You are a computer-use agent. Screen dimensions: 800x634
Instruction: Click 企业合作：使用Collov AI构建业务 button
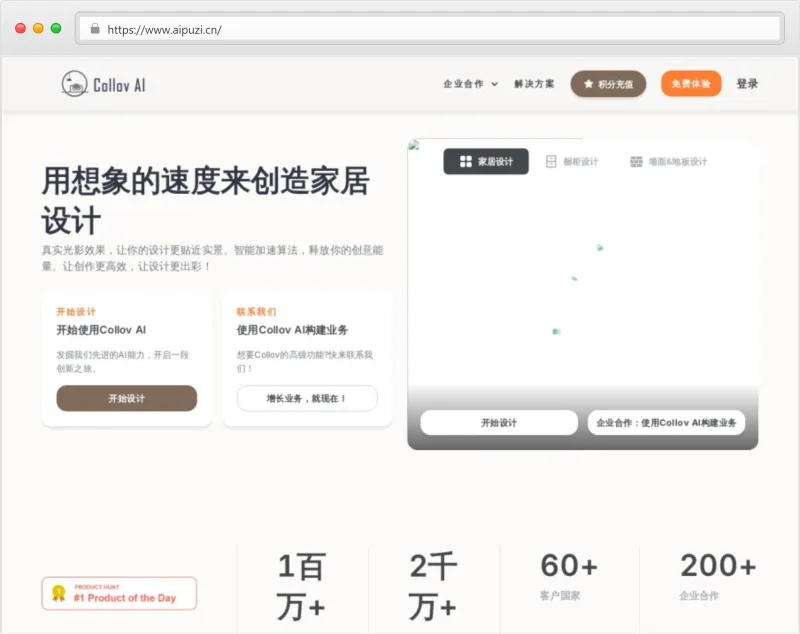coord(666,423)
